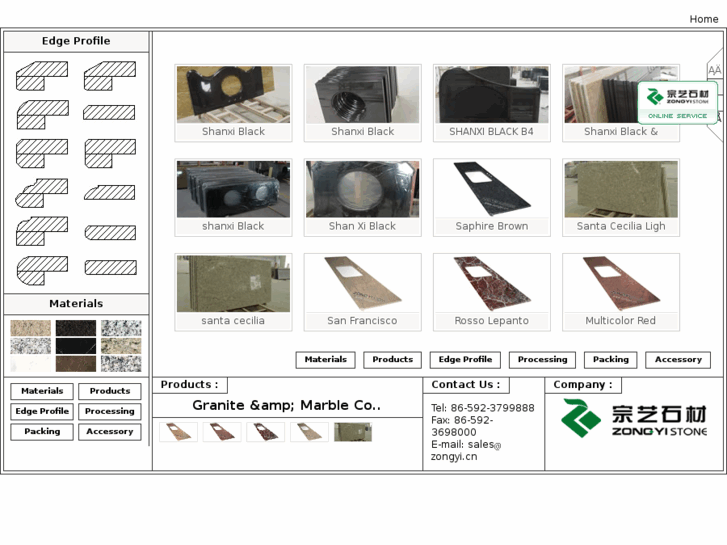727x545 pixels.
Task: Click the Materials button in the left sidebar
Action: pyautogui.click(x=42, y=391)
